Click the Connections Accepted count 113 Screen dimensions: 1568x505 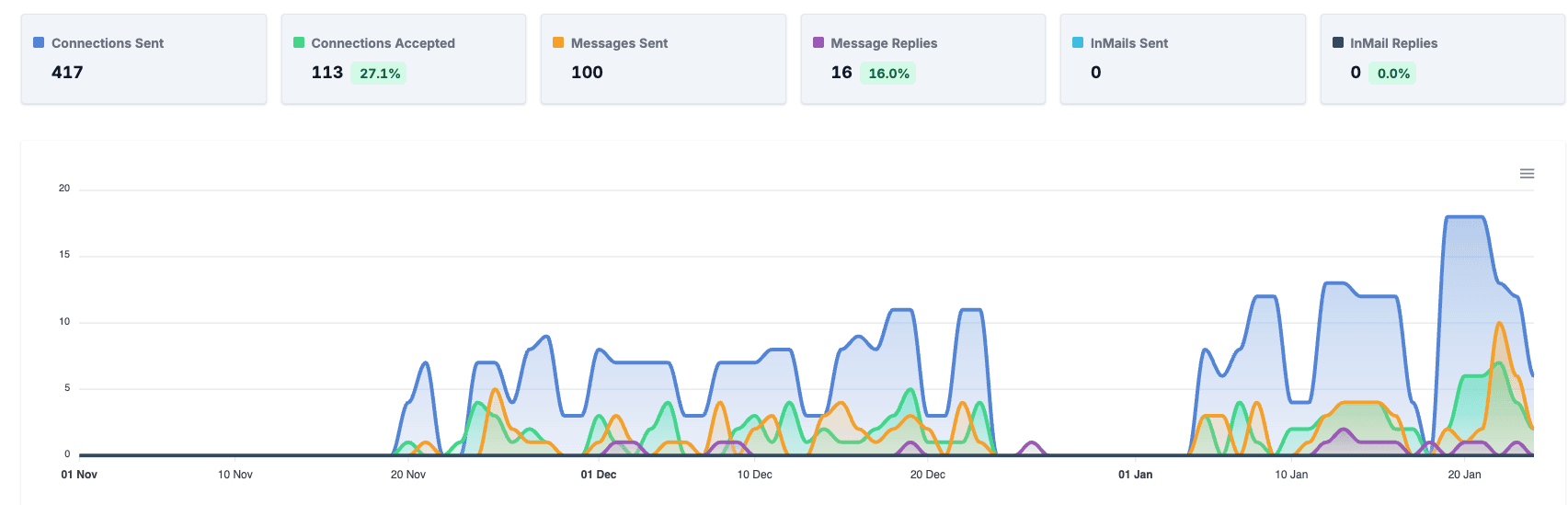click(326, 73)
